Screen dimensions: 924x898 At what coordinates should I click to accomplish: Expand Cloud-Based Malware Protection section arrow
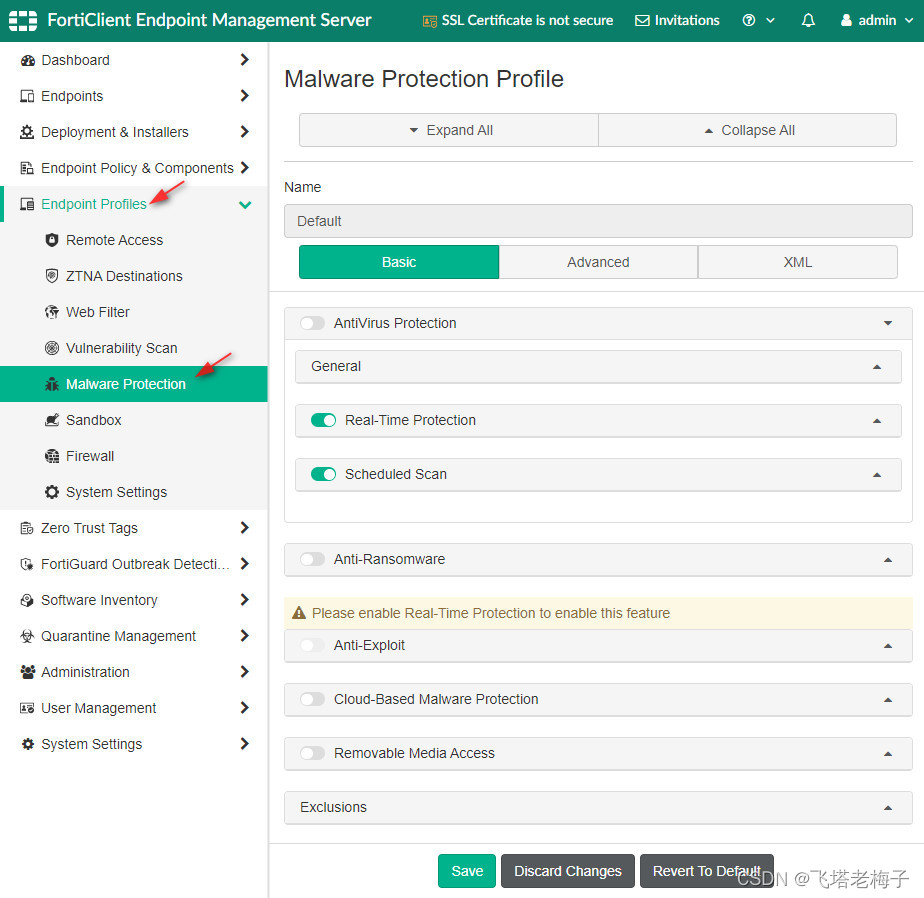coord(888,700)
